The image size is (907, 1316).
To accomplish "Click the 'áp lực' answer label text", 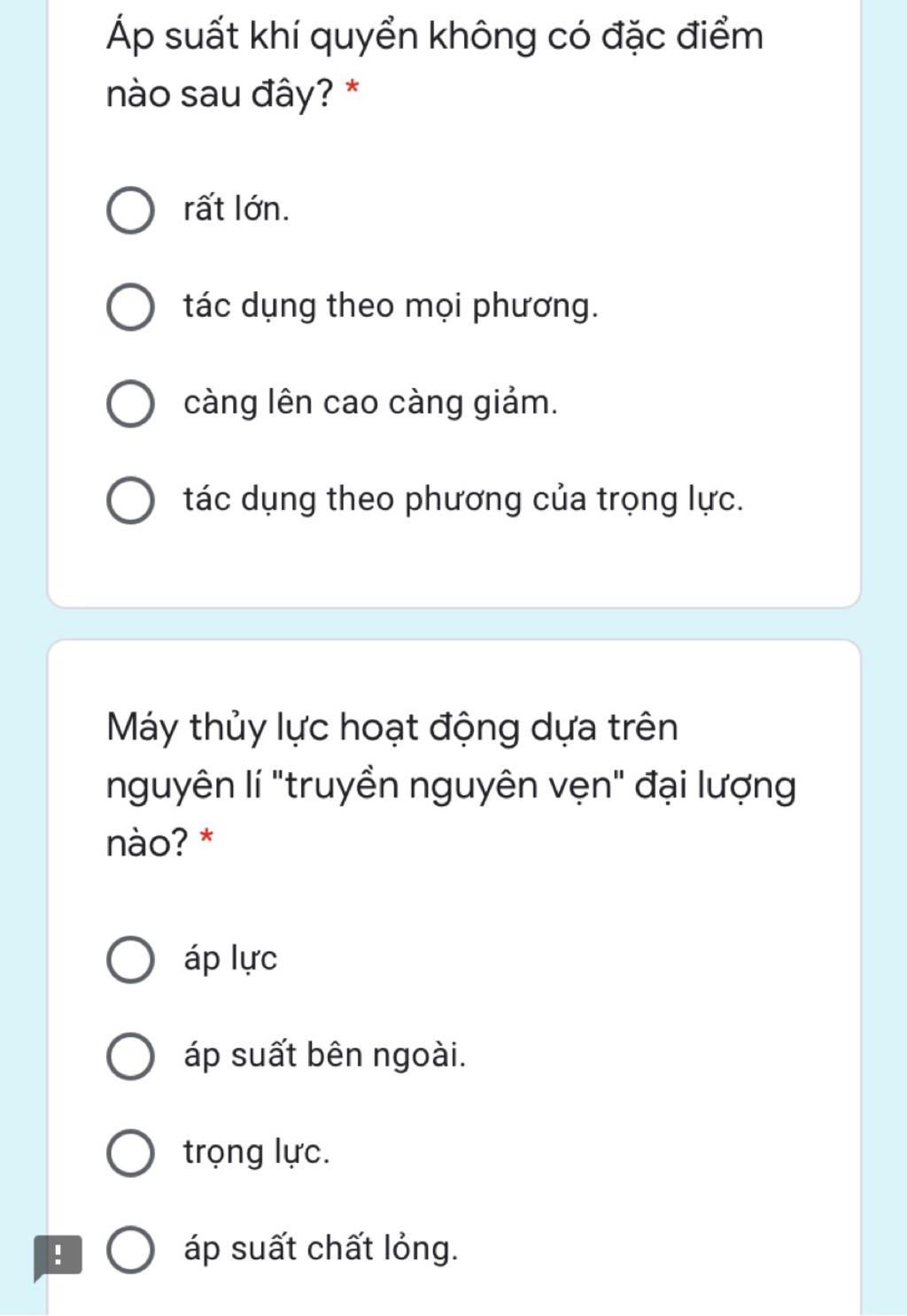I will pos(230,959).
